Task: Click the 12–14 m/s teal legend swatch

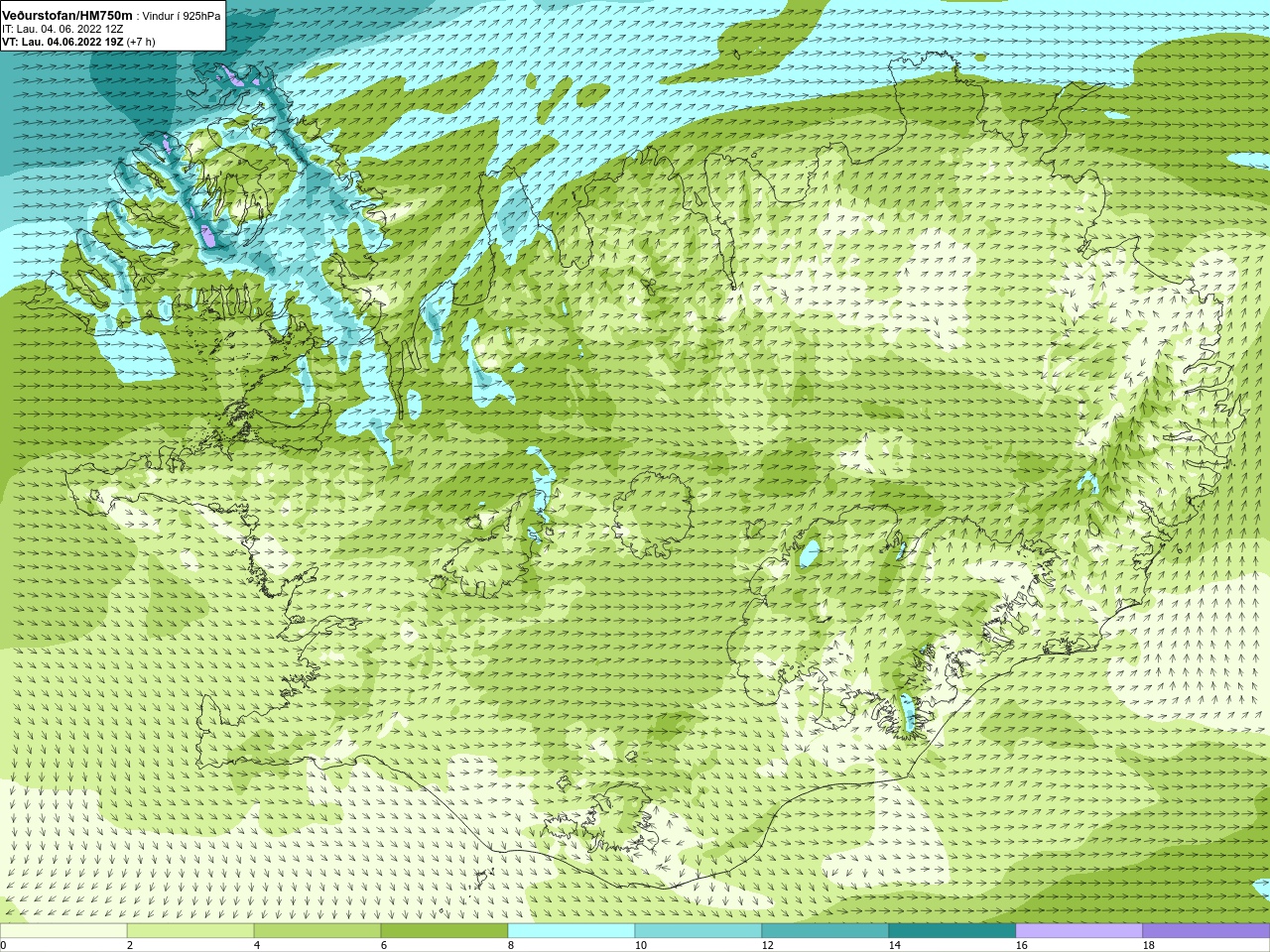Action: tap(825, 931)
